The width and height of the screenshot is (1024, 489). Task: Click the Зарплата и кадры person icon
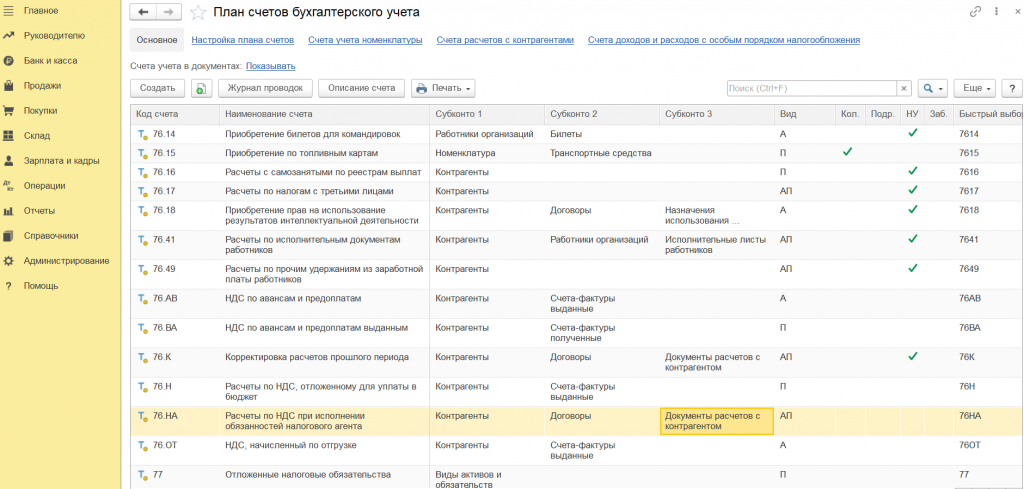coord(8,161)
